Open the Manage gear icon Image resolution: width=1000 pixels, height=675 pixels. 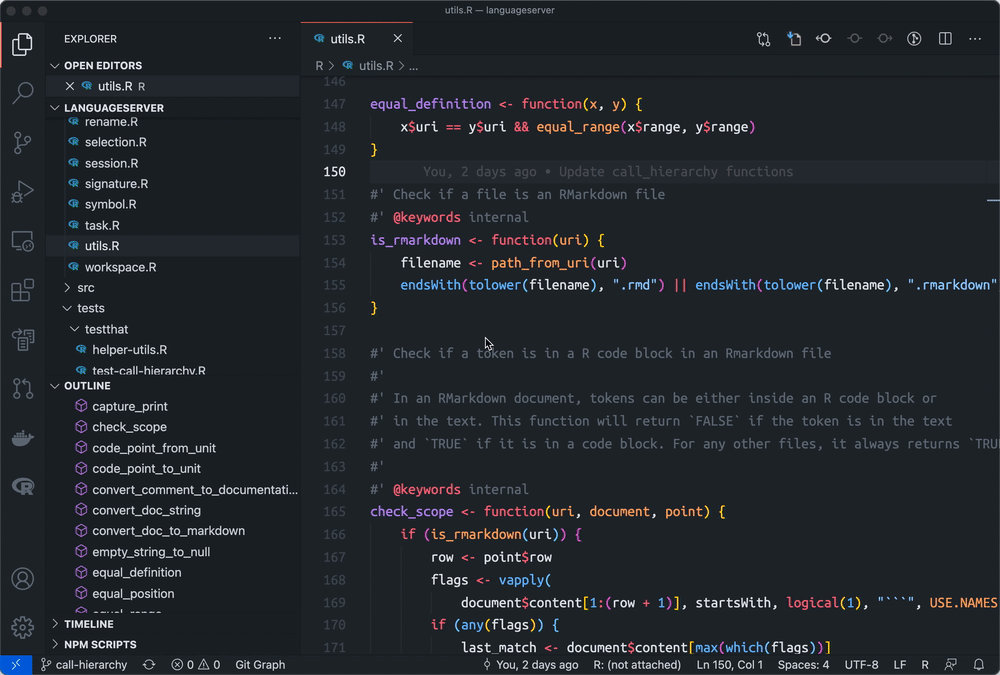22,627
